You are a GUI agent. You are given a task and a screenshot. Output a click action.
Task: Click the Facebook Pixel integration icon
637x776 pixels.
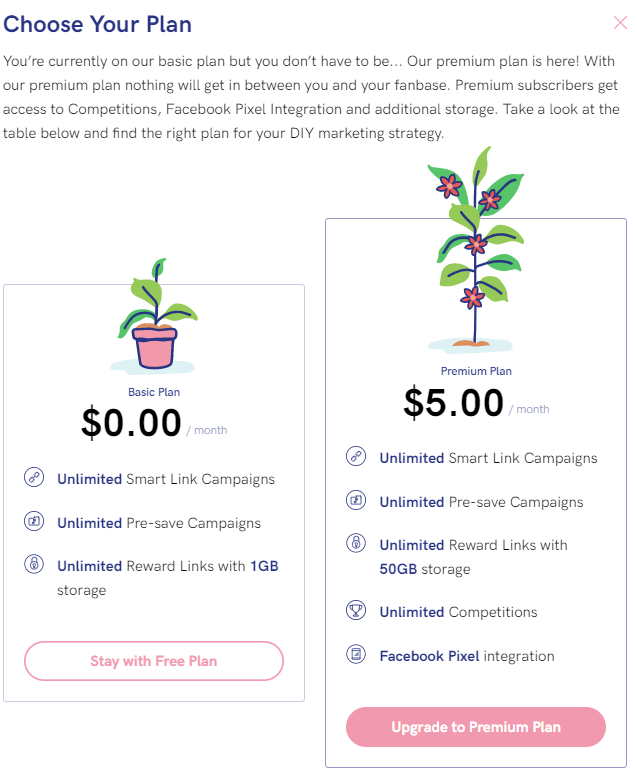click(x=356, y=654)
